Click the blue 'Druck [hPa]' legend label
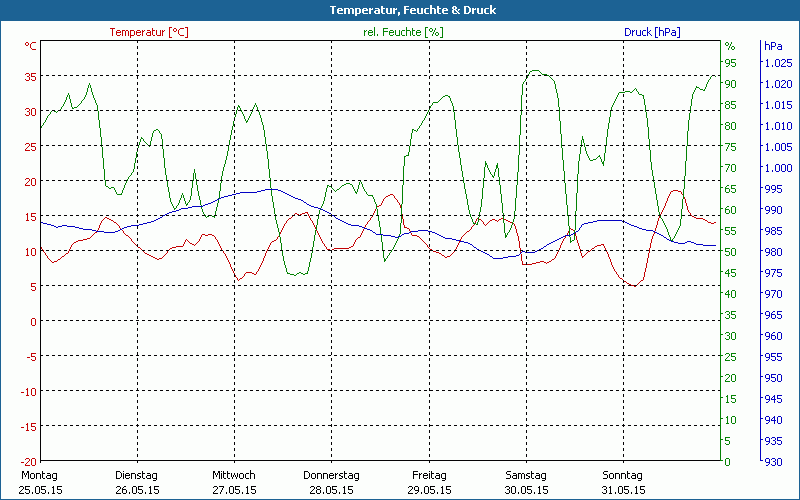The height and width of the screenshot is (500, 800). point(652,32)
